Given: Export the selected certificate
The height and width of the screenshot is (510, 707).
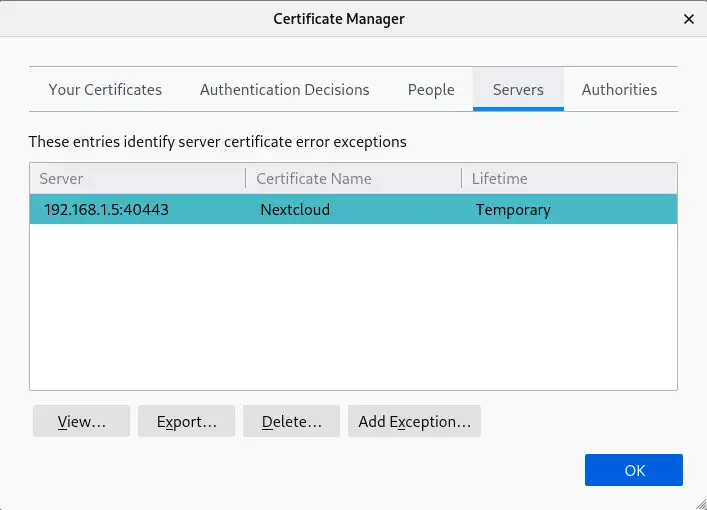Looking at the screenshot, I should click(186, 422).
